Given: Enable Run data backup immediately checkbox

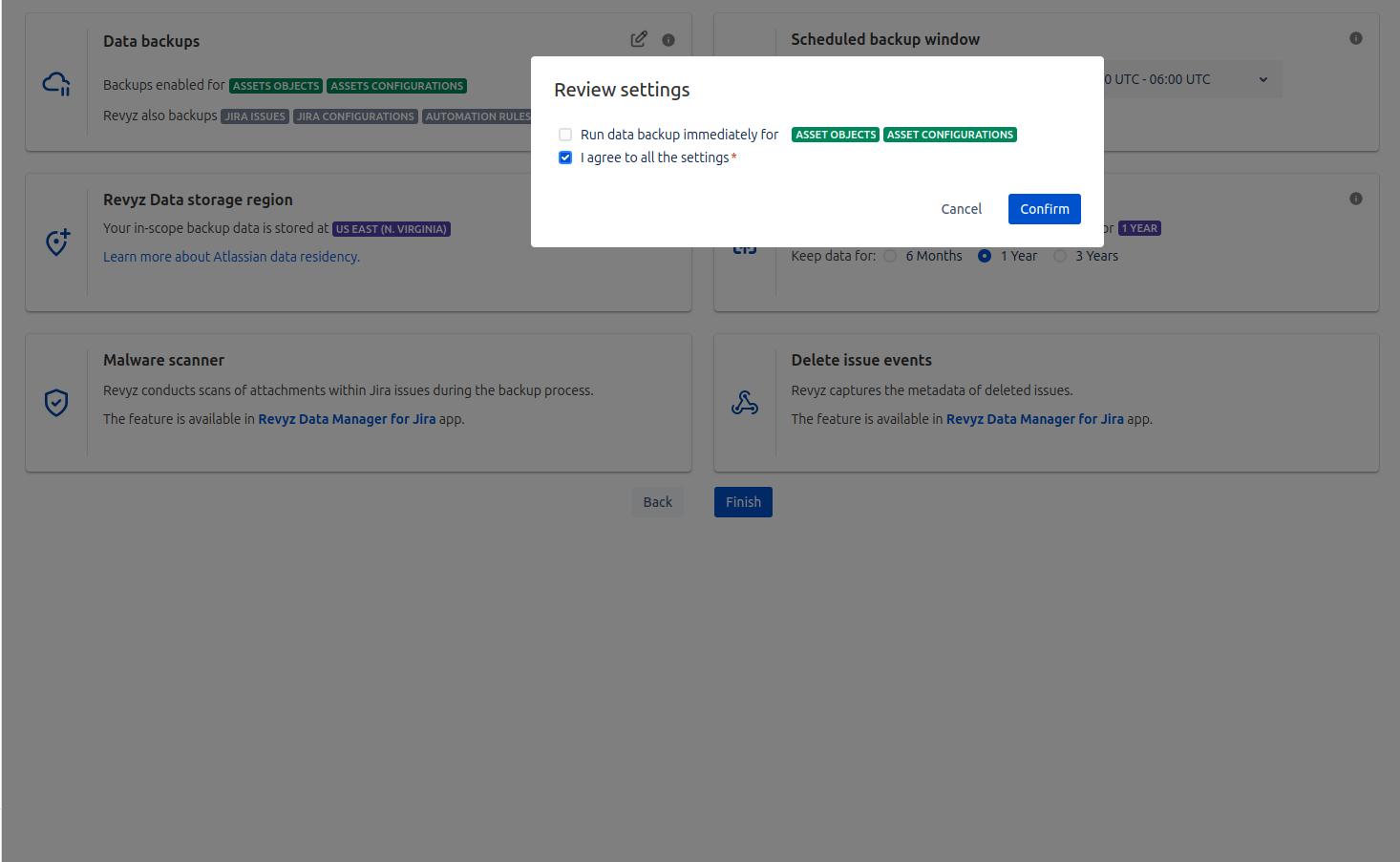Looking at the screenshot, I should coord(565,135).
